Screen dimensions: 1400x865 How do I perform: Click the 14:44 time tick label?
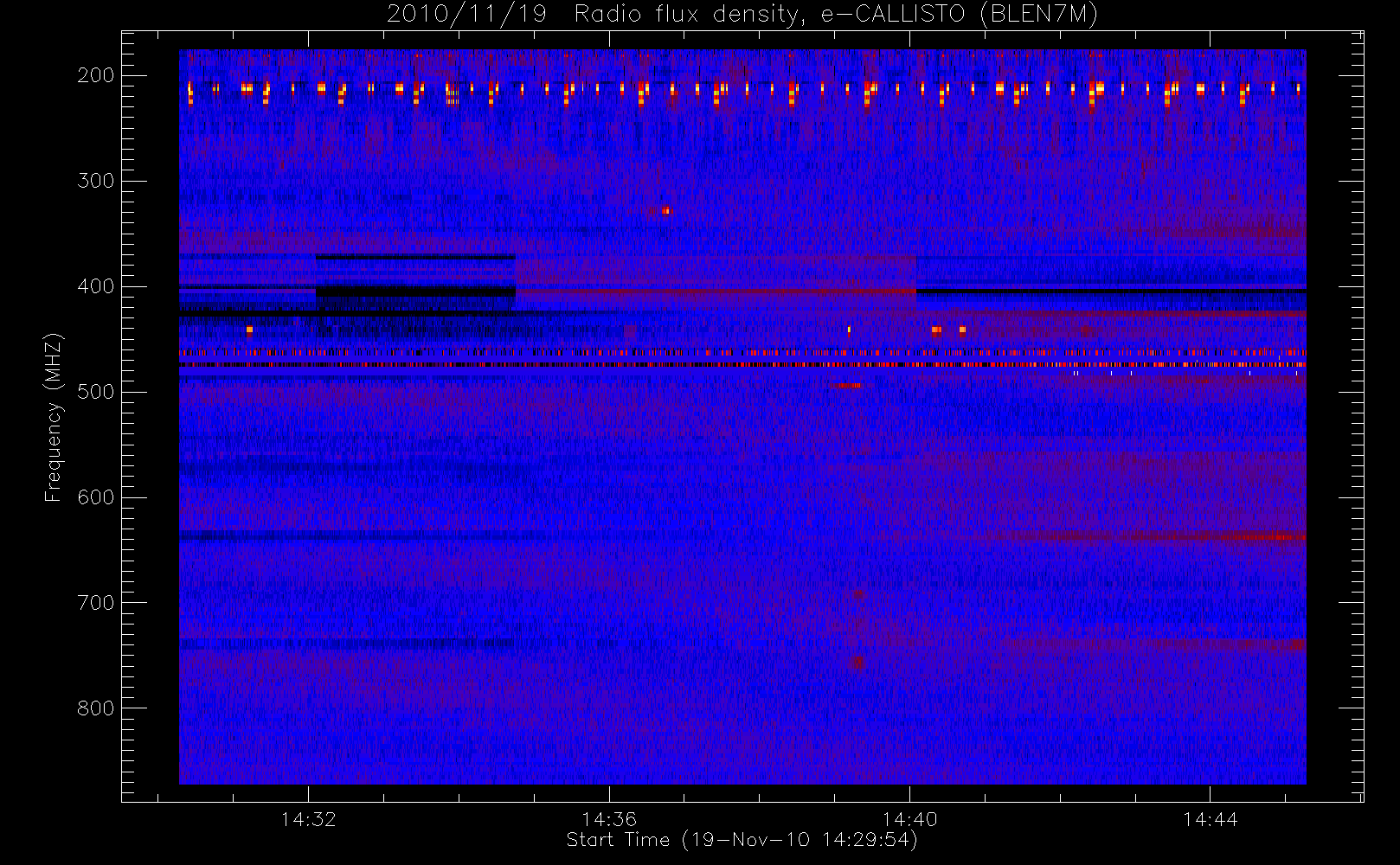pos(1211,819)
